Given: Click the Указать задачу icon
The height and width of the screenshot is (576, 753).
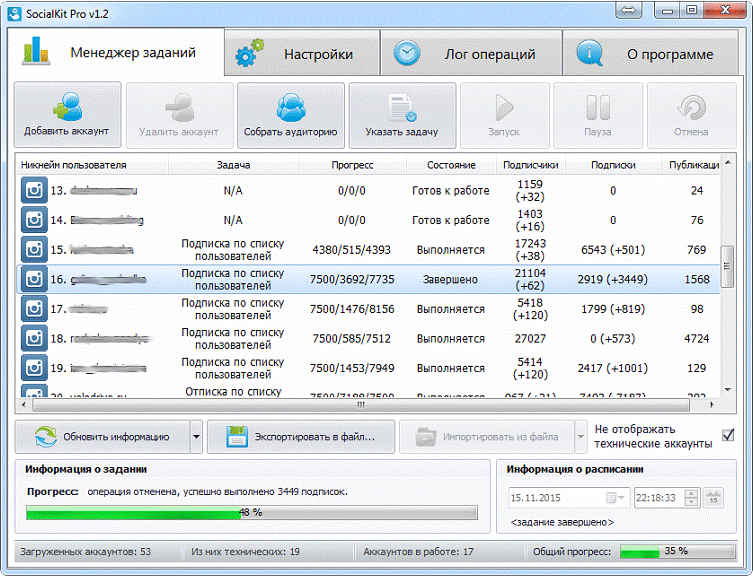Looking at the screenshot, I should coord(402,108).
